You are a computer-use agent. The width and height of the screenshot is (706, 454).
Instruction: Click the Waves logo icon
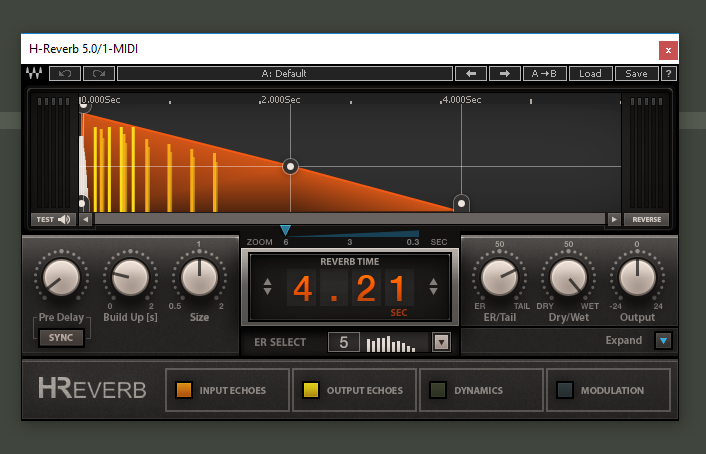[x=34, y=73]
